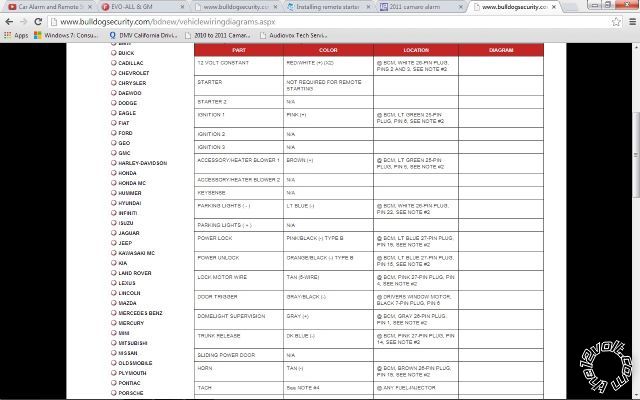This screenshot has height=400, width=640.
Task: Switch to Installing remote starter tab
Action: 327,7
